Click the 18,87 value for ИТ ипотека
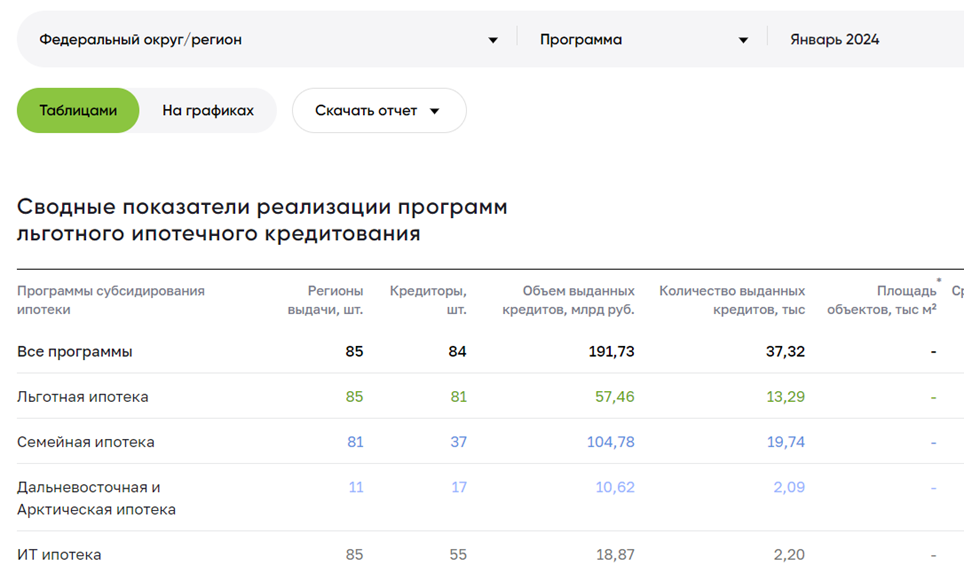 tap(615, 555)
